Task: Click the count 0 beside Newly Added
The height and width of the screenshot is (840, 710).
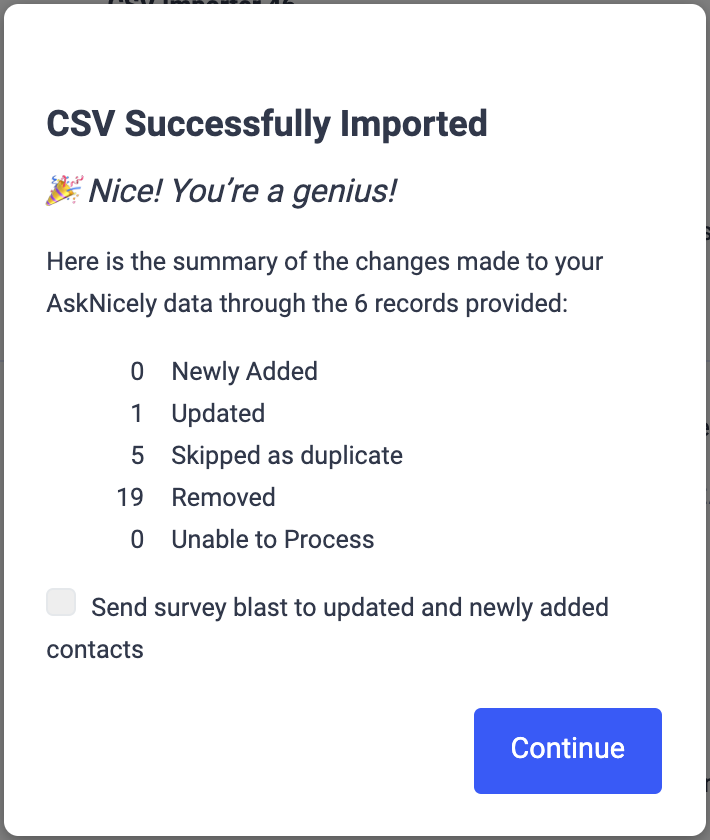Action: 137,372
